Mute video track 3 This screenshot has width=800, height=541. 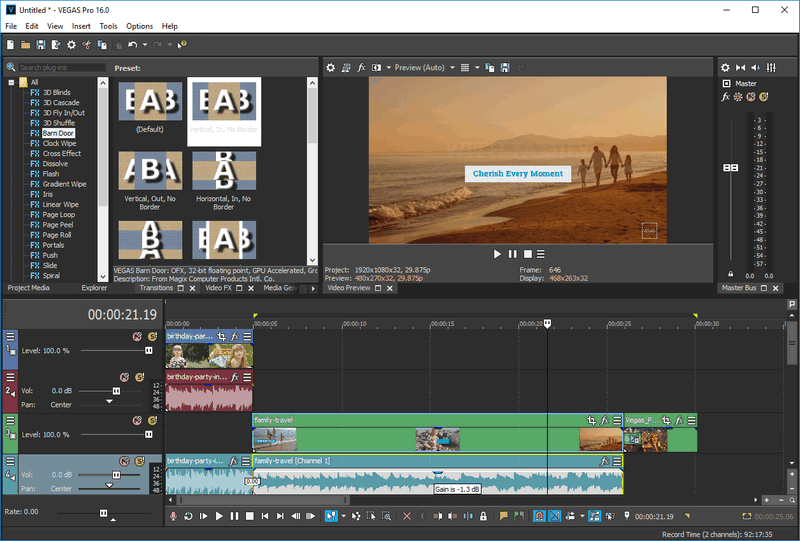137,420
